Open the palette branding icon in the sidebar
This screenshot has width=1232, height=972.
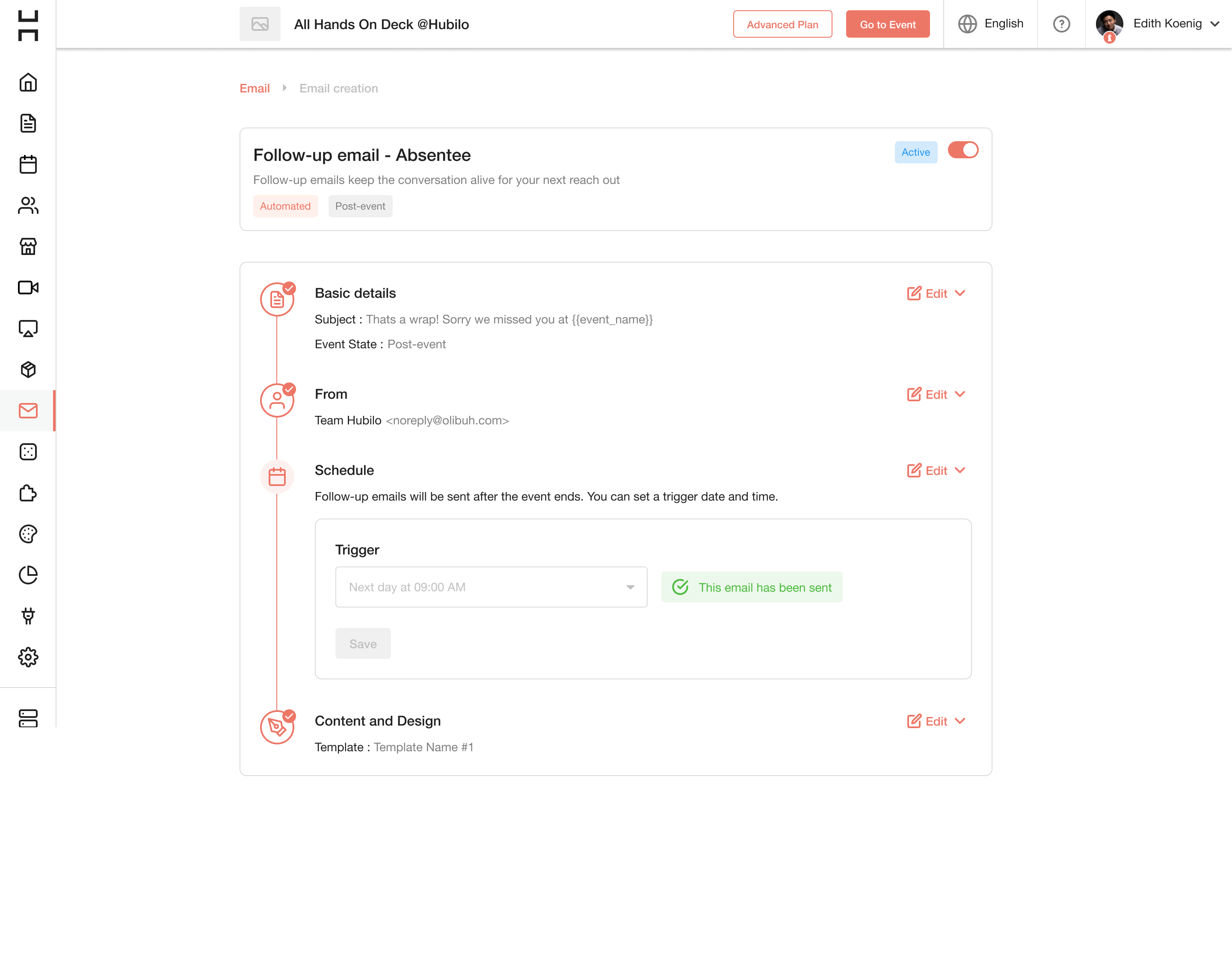coord(28,534)
